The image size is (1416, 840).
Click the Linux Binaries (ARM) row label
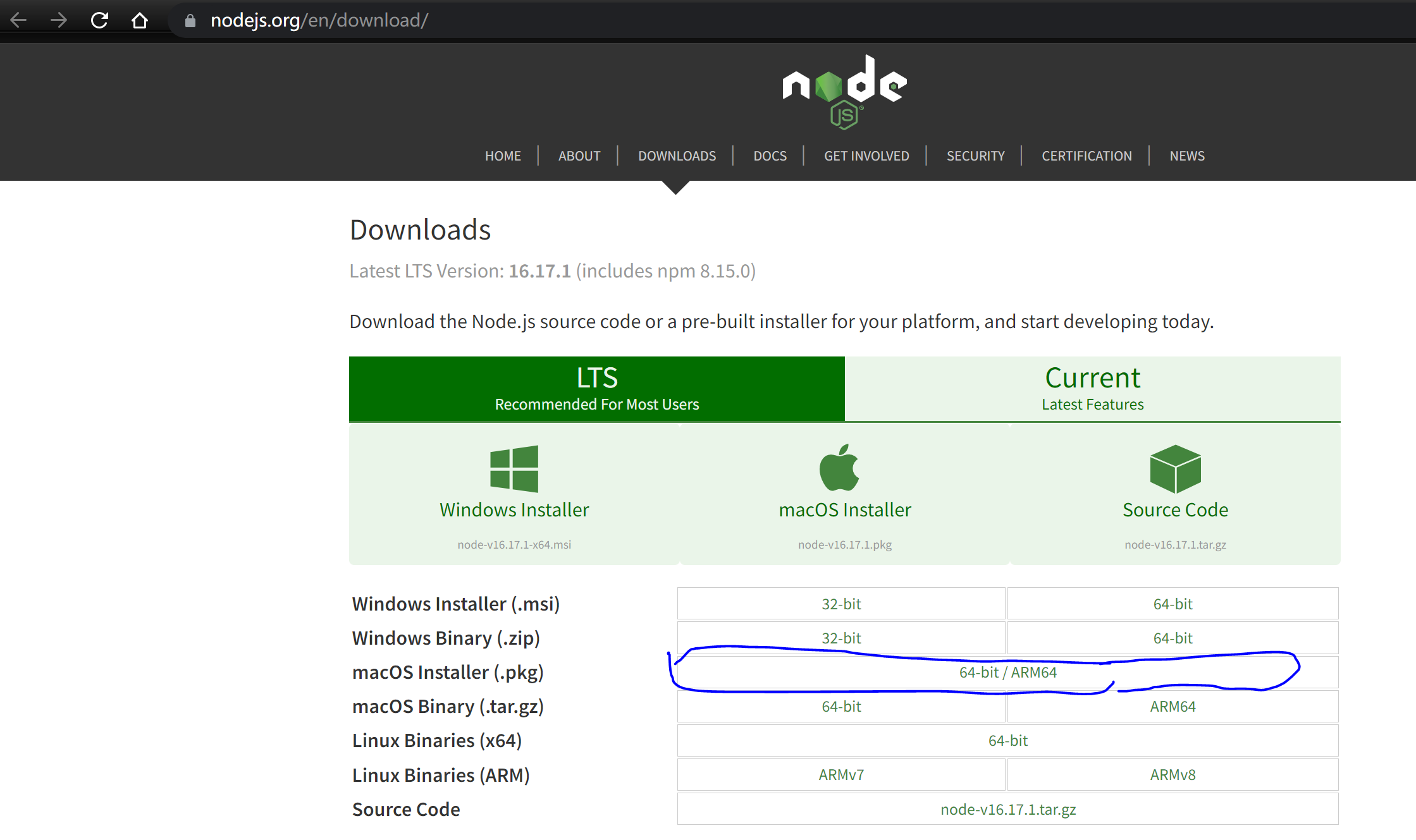pyautogui.click(x=441, y=775)
